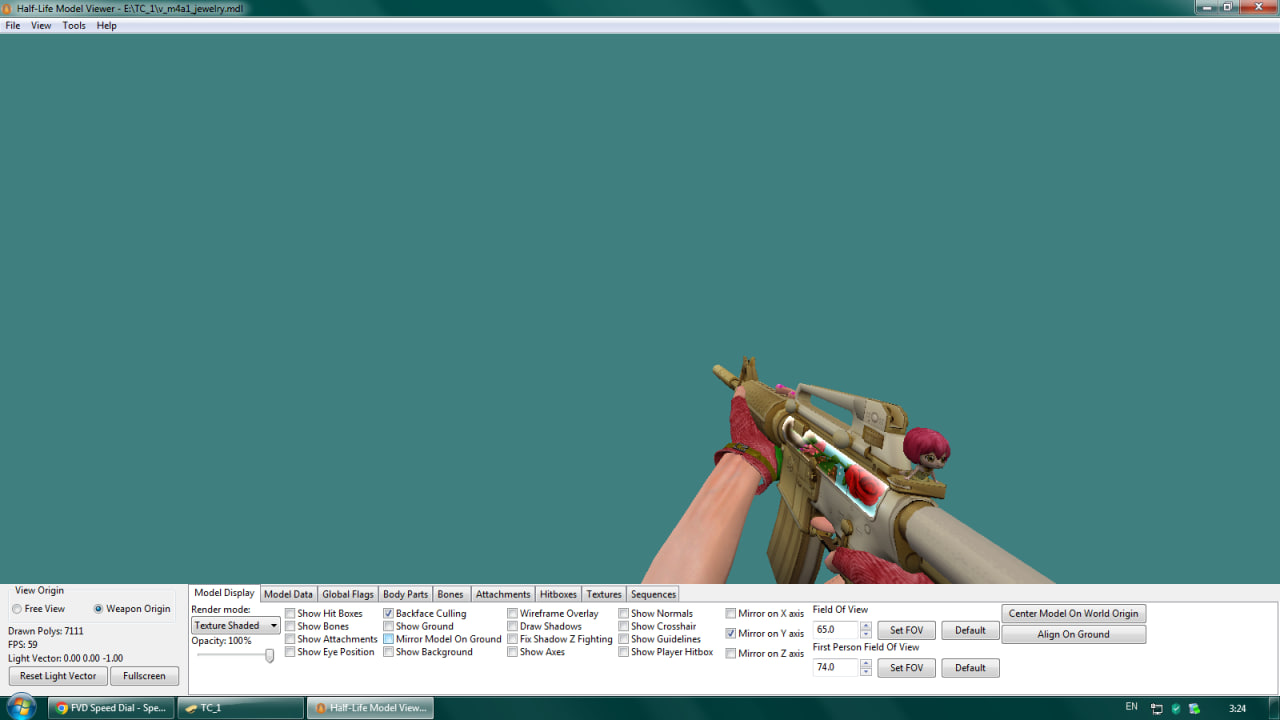1280x720 pixels.
Task: Click the Field Of View input showing 65.0
Action: 836,631
